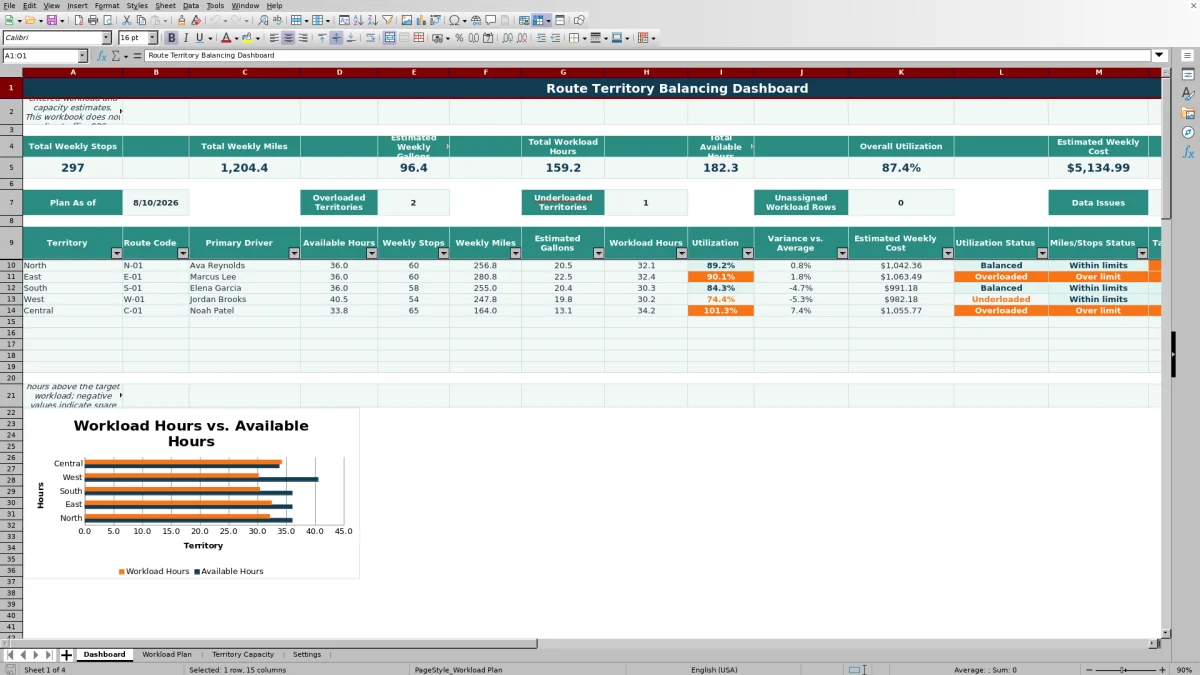The width and height of the screenshot is (1200, 675).
Task: Expand the Name Box dropdown
Action: click(82, 56)
